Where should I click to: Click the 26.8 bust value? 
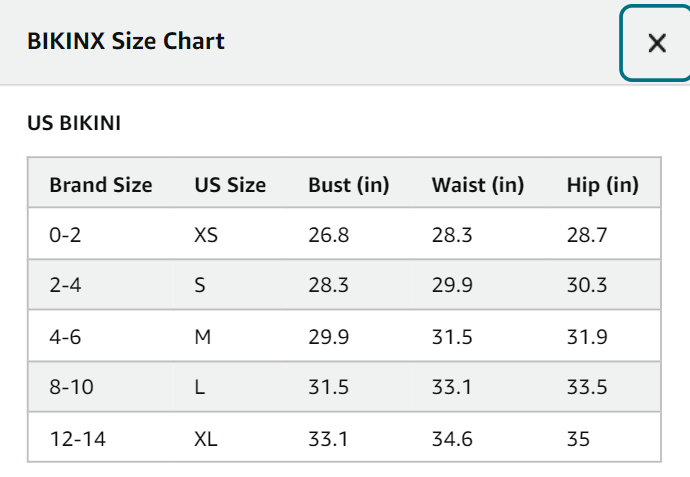[x=328, y=235]
